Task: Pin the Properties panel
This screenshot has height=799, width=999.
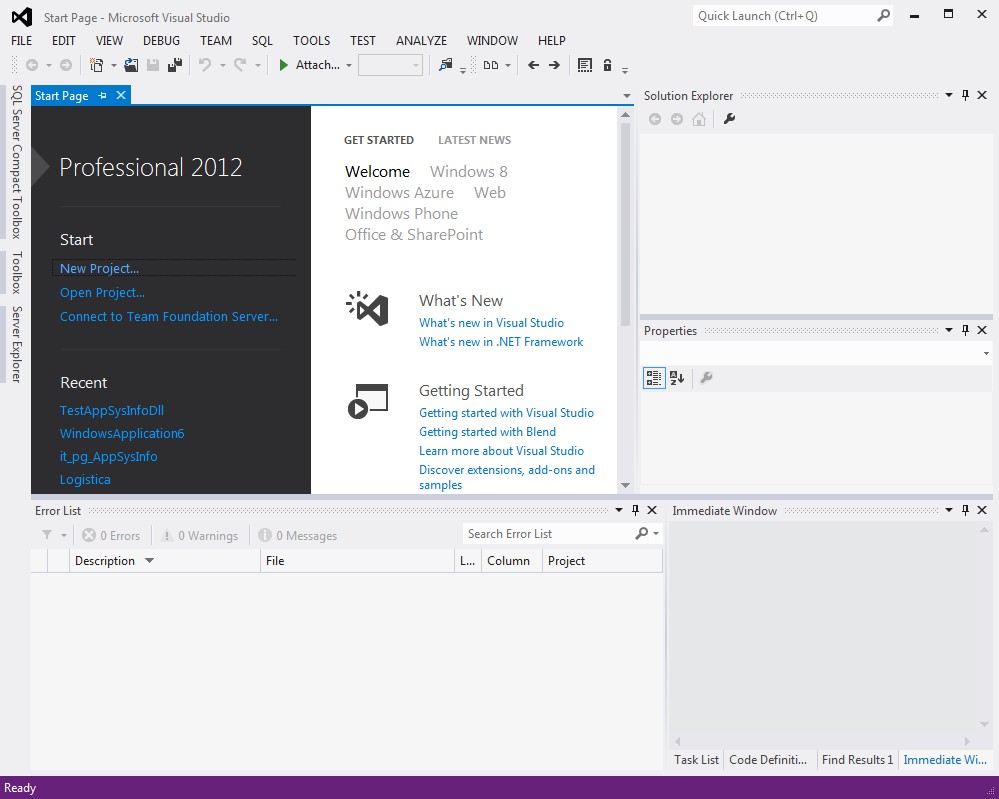Action: (965, 330)
